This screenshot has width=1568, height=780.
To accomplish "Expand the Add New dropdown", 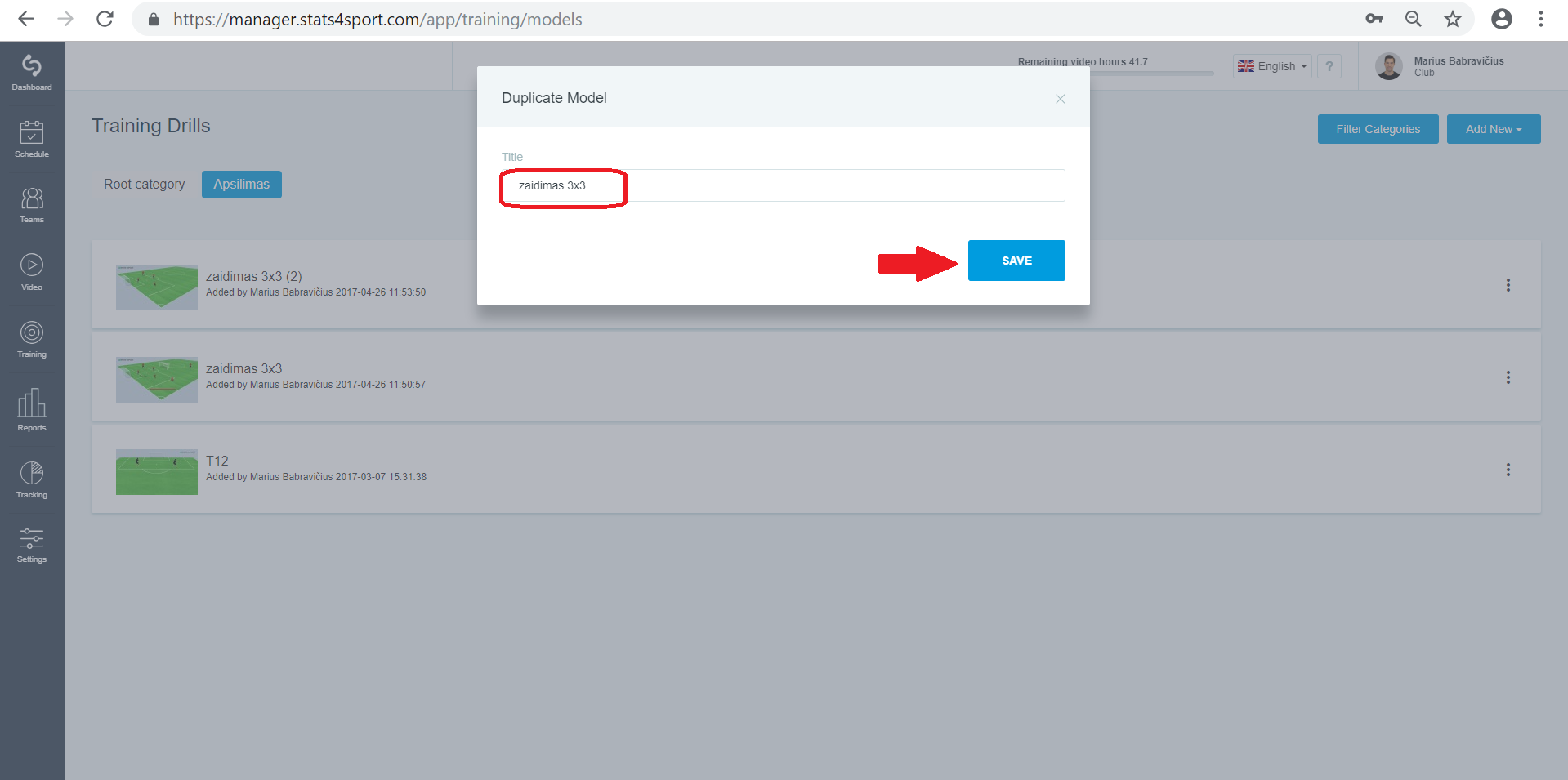I will tap(1494, 129).
